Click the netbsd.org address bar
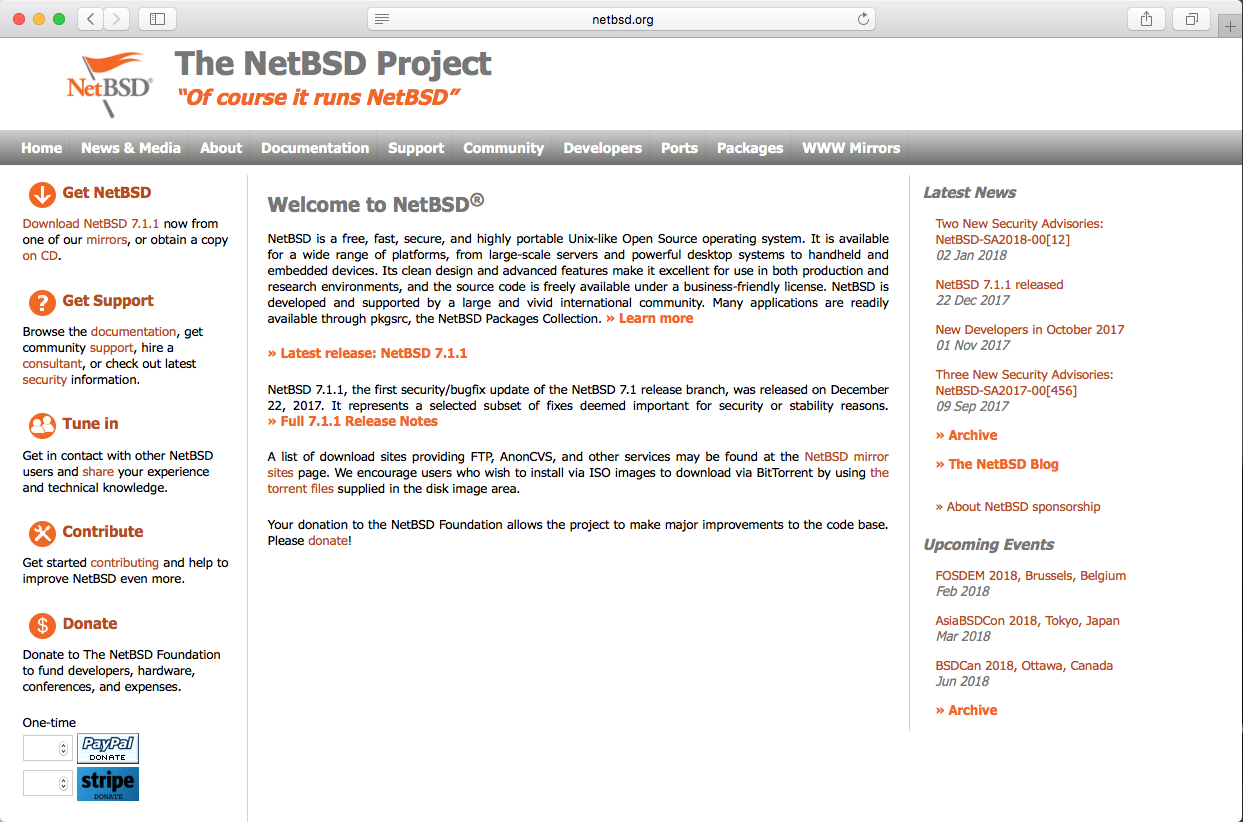 pyautogui.click(x=622, y=19)
